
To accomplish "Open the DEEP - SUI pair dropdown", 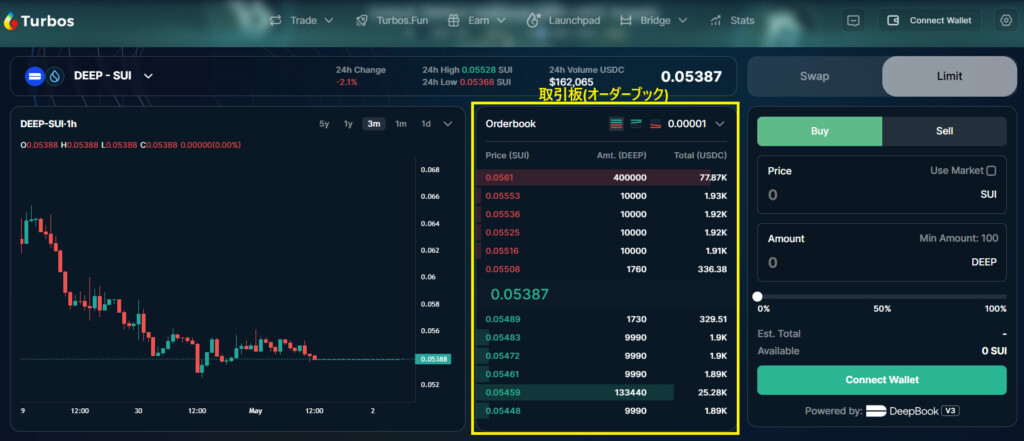I will click(148, 76).
